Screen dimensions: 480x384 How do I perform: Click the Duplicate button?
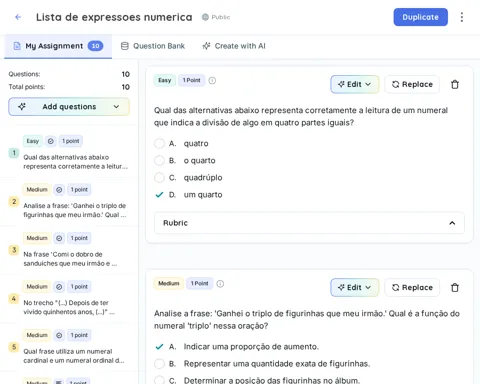(421, 17)
